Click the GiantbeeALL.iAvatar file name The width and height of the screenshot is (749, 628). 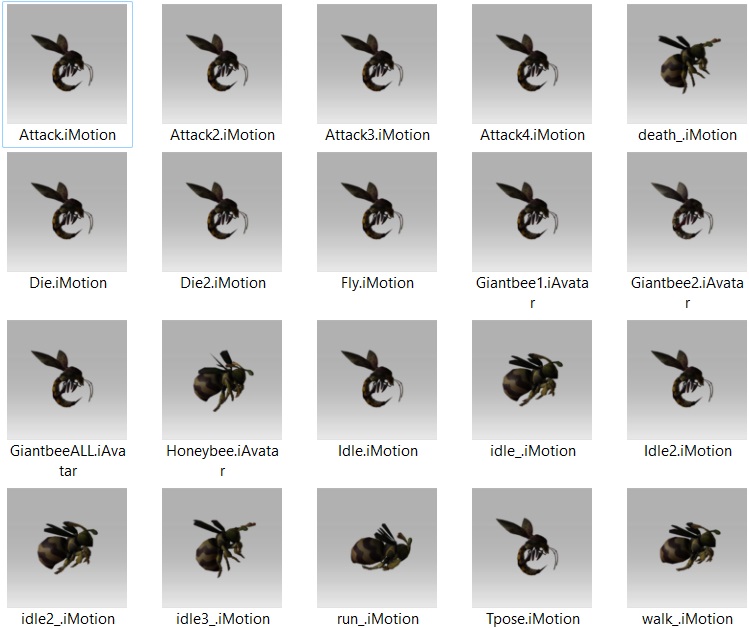pyautogui.click(x=67, y=461)
